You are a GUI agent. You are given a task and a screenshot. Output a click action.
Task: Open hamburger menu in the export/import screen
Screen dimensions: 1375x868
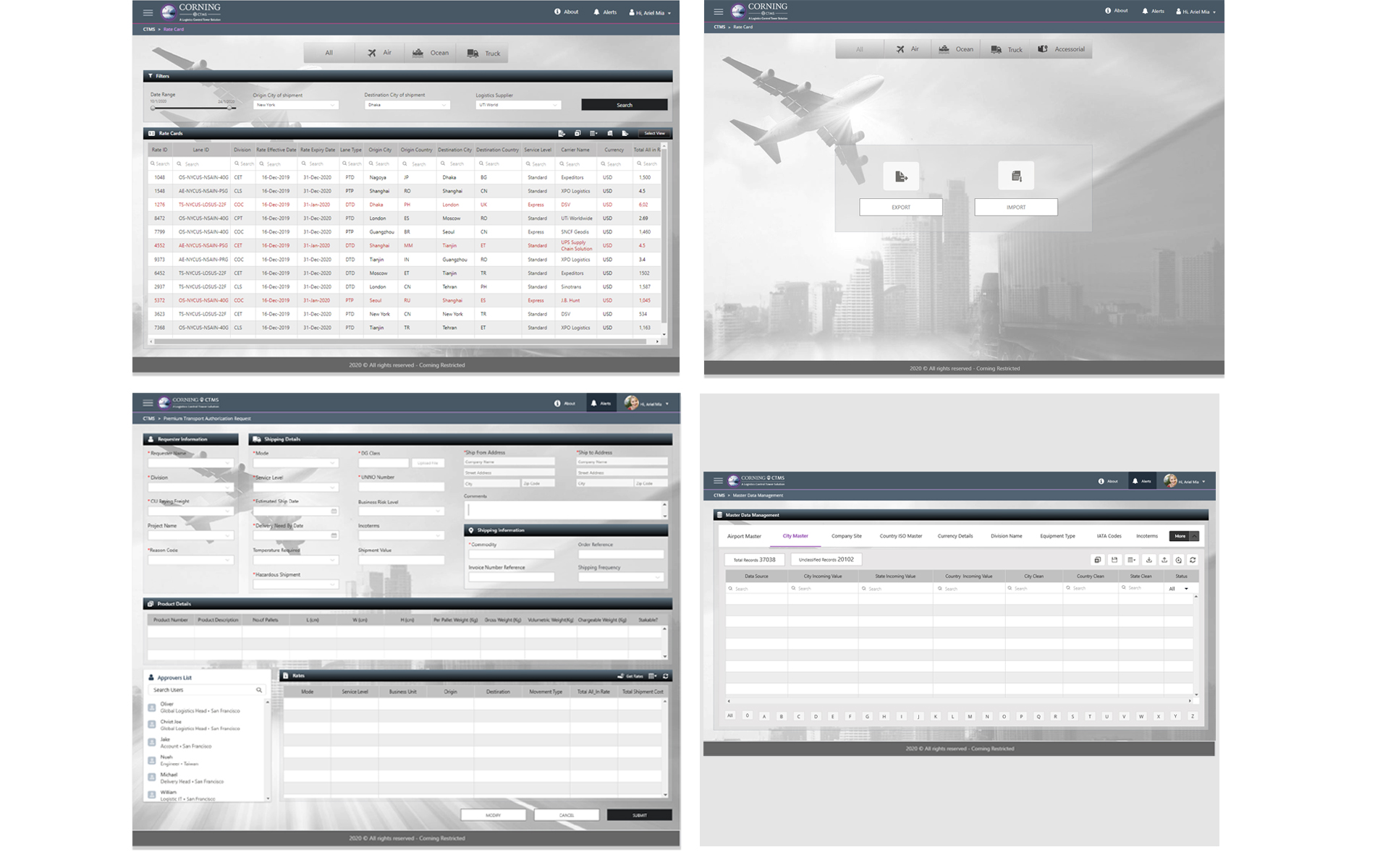pos(719,12)
